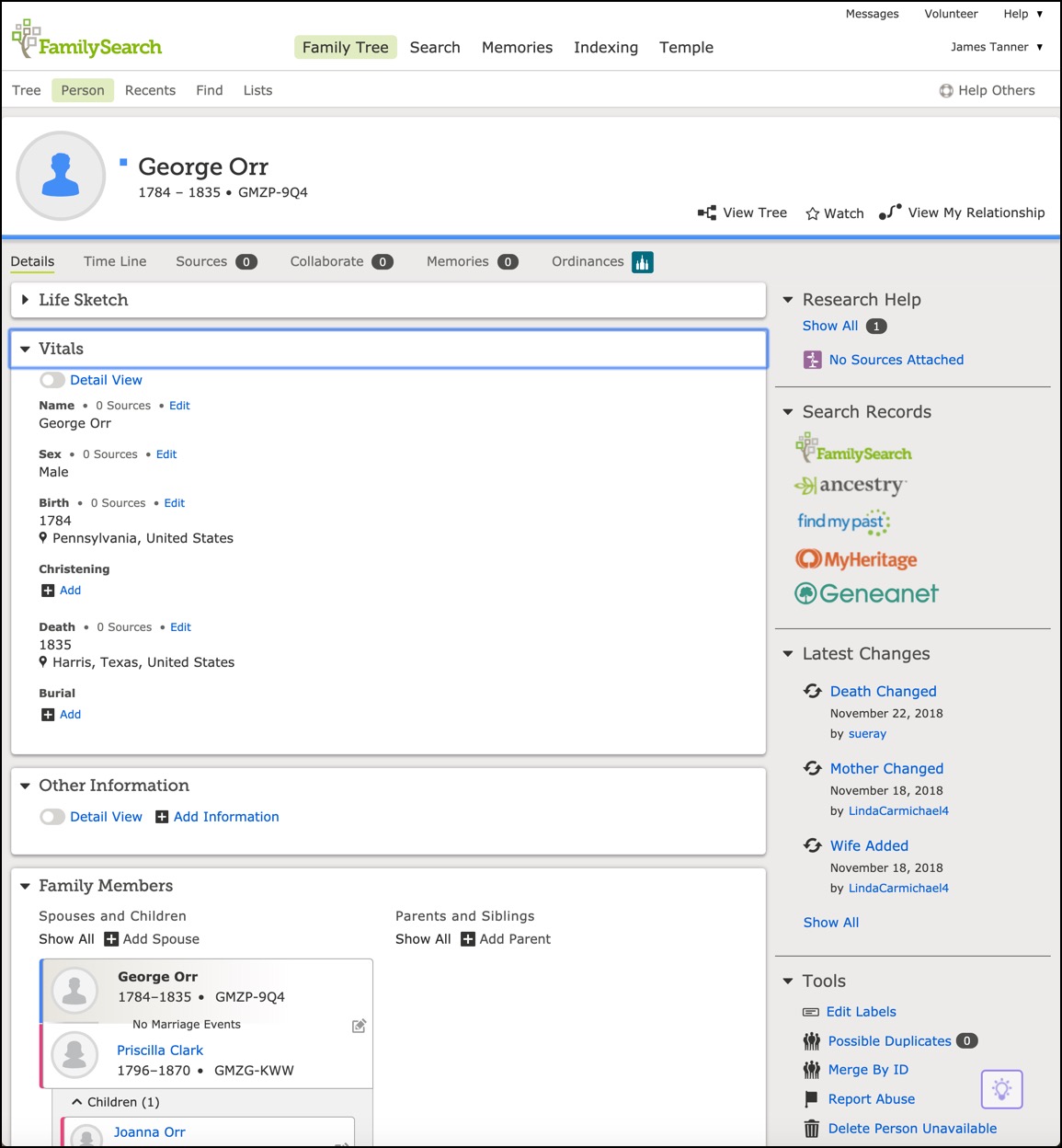Click plus icon next to Add Spouse
The image size is (1062, 1148).
click(111, 939)
